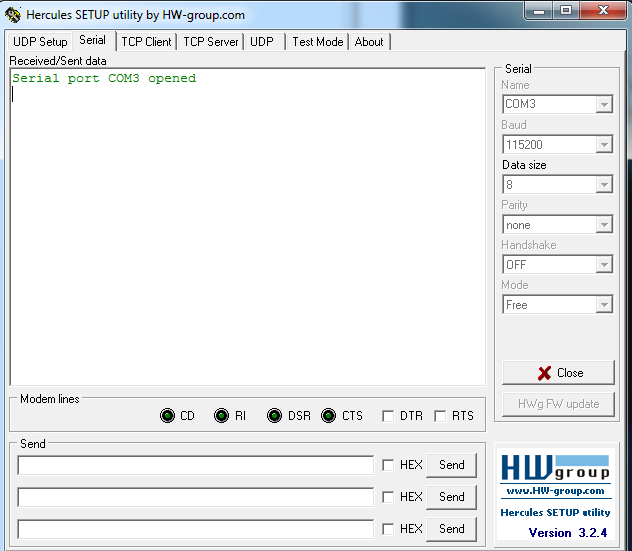Open the Mode dropdown showing Free

[x=558, y=305]
